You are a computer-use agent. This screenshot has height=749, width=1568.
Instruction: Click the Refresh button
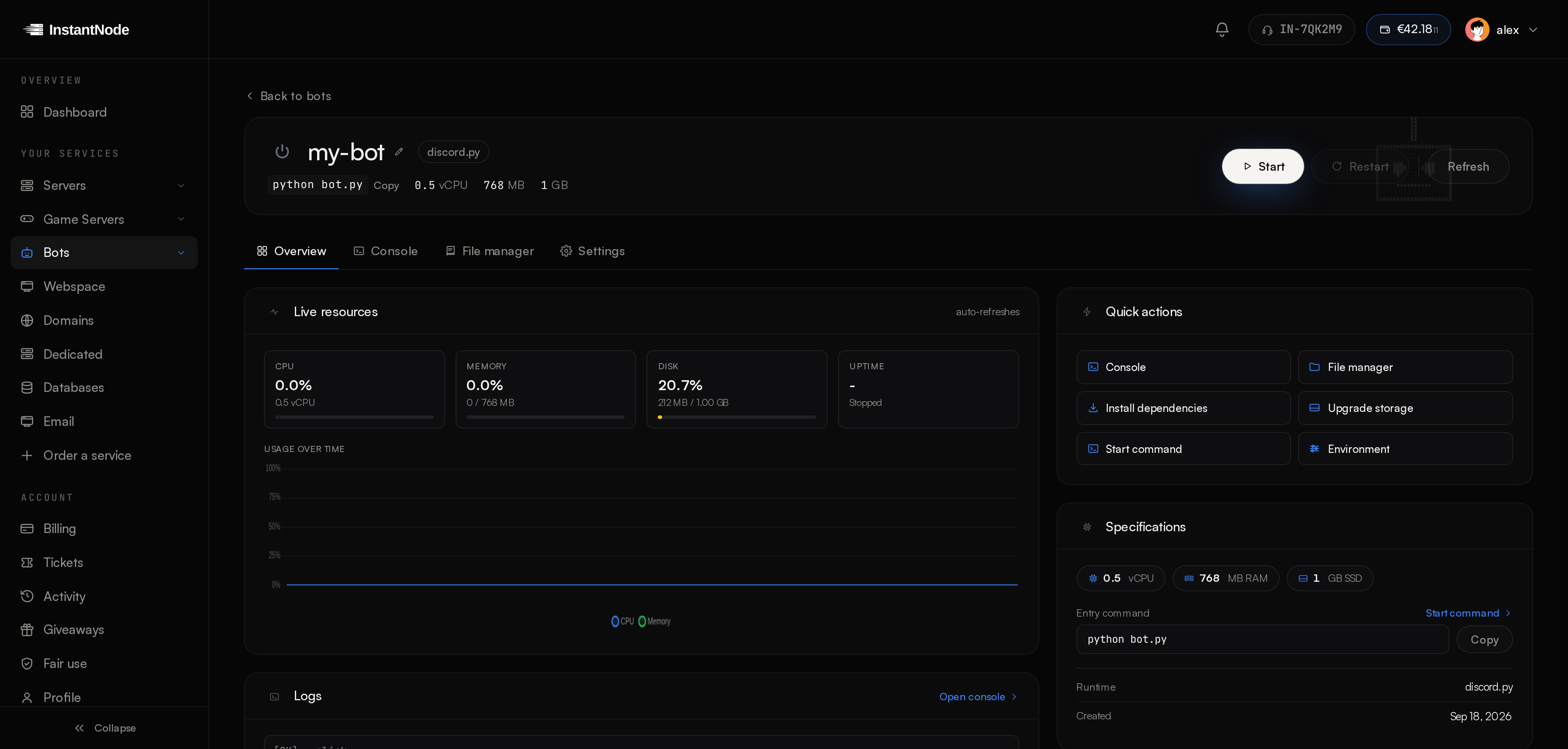(1468, 167)
